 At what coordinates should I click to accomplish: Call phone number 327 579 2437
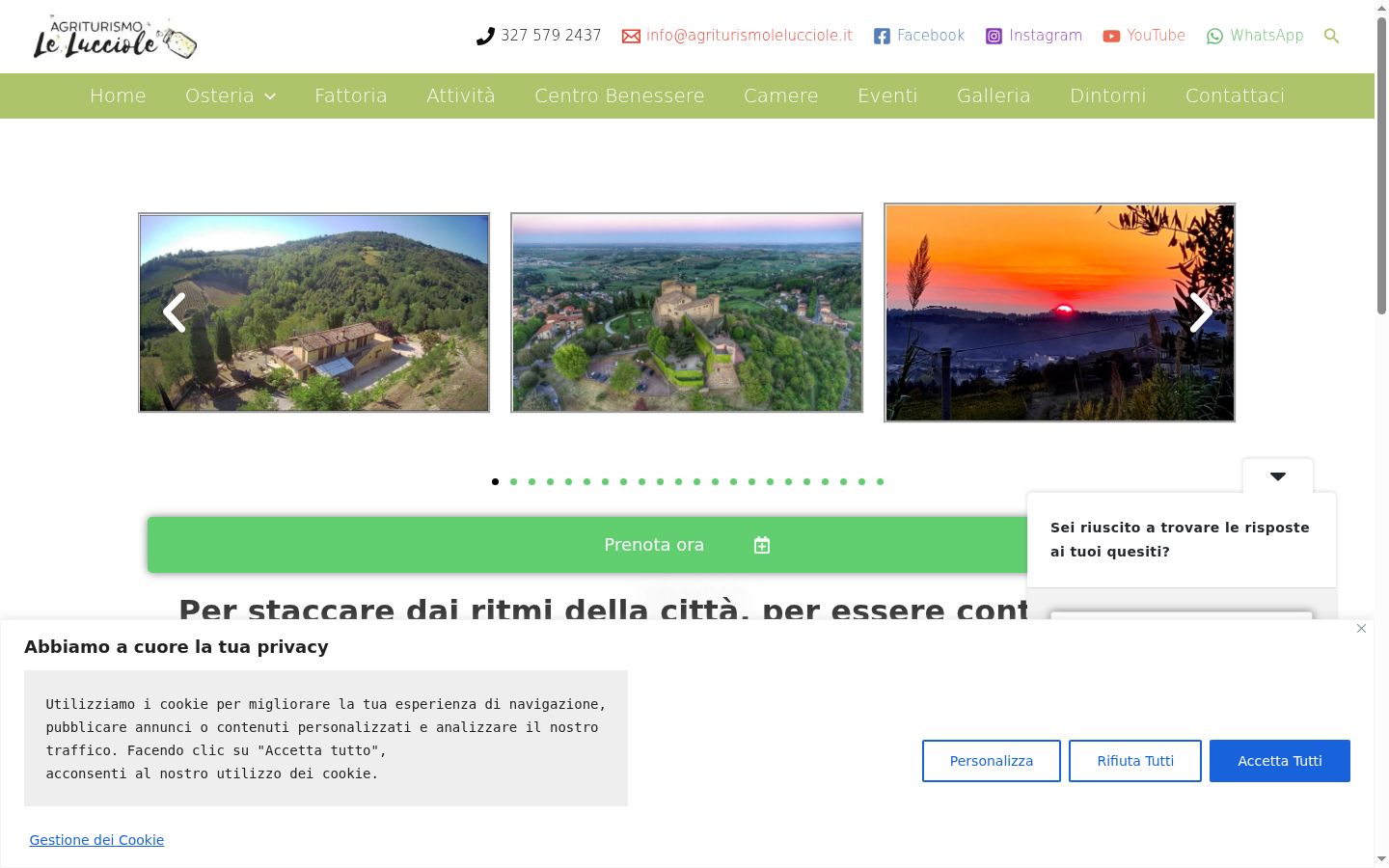[x=551, y=36]
